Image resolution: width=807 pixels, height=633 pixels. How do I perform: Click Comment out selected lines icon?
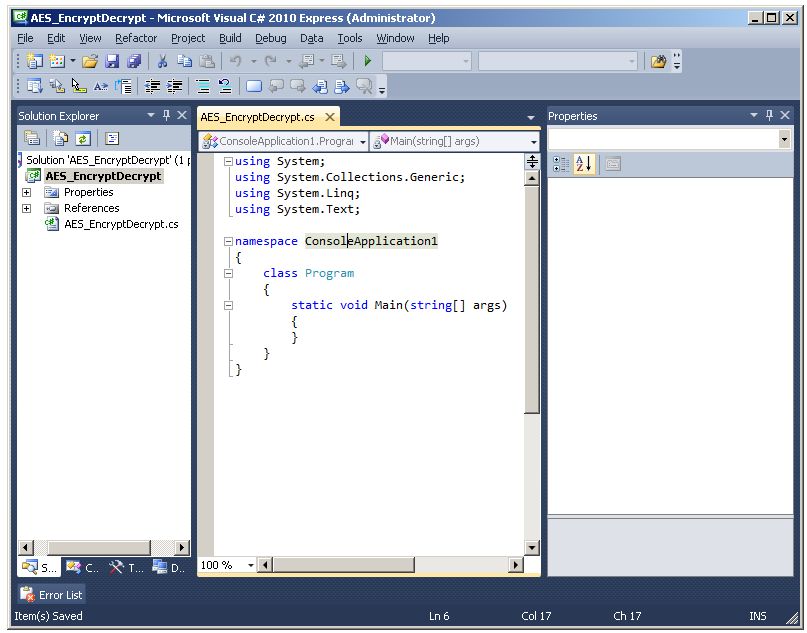pos(200,87)
